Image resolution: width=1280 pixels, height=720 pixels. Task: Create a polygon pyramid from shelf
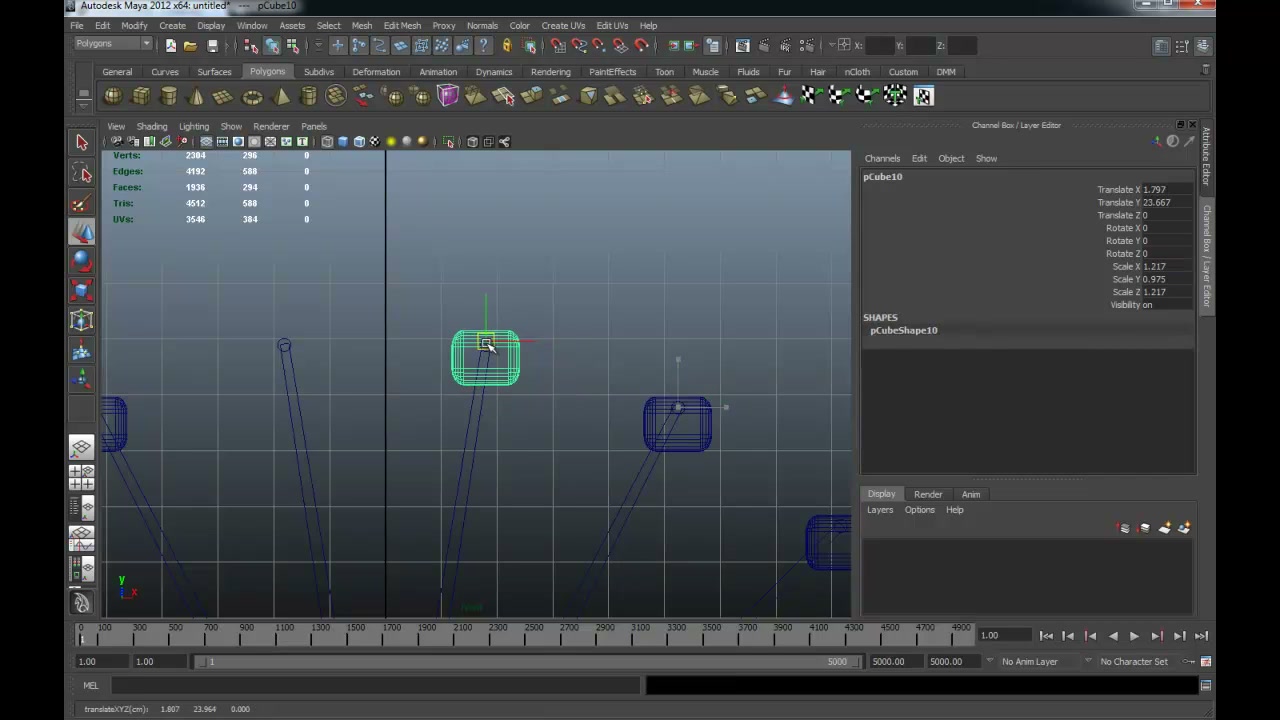(x=280, y=96)
